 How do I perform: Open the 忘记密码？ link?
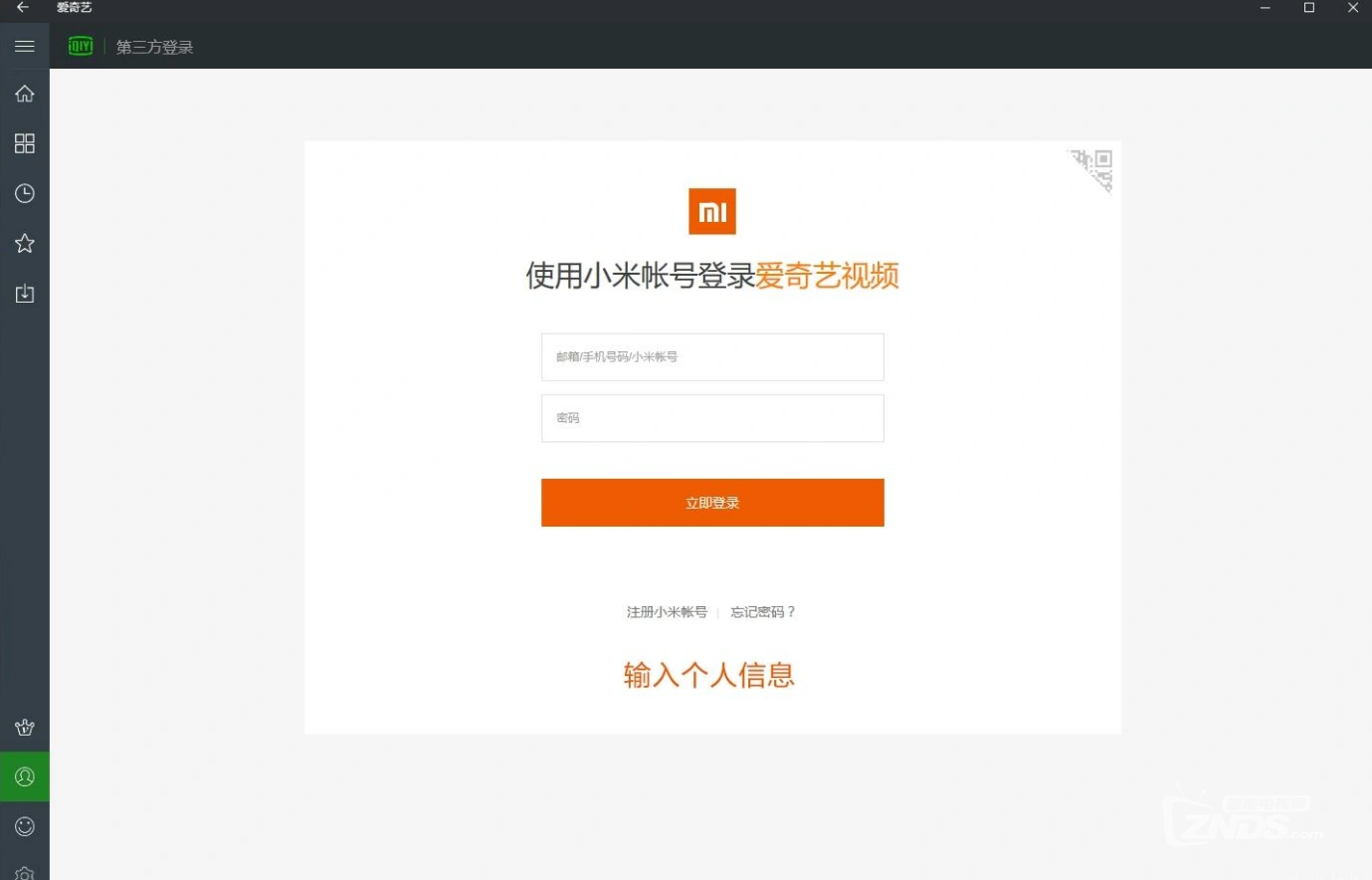763,612
